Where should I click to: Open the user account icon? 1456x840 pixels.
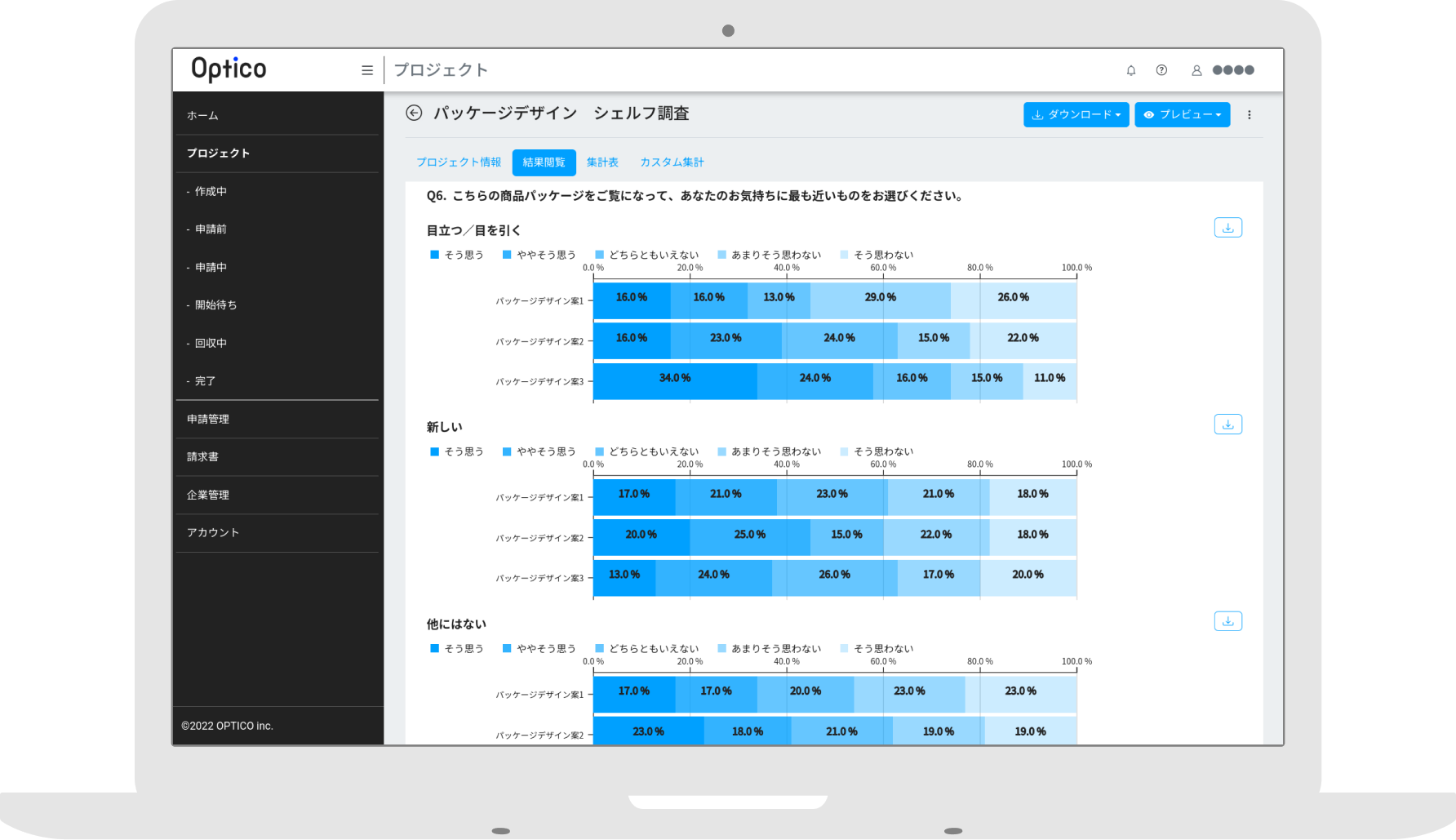[x=1196, y=70]
